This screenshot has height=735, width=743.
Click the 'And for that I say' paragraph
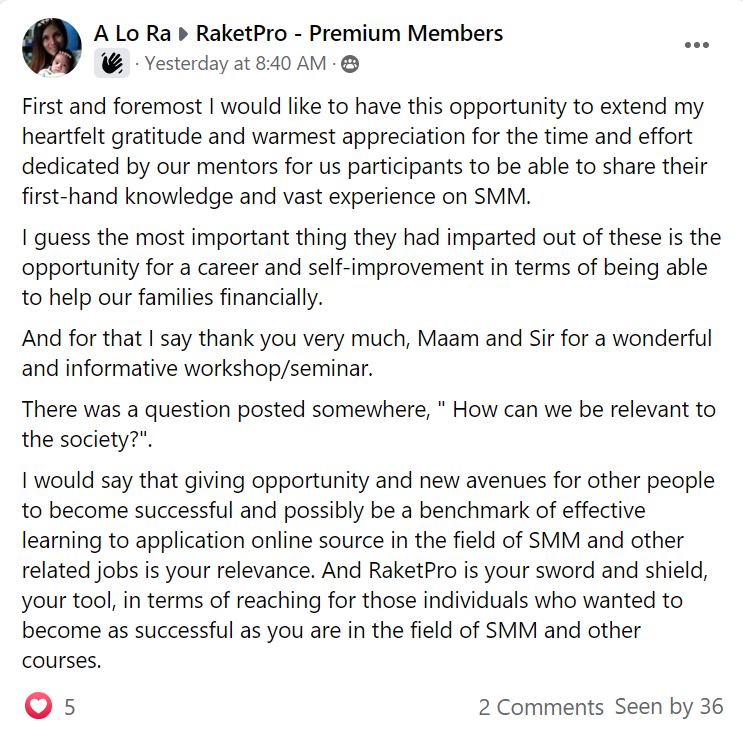pos(367,353)
